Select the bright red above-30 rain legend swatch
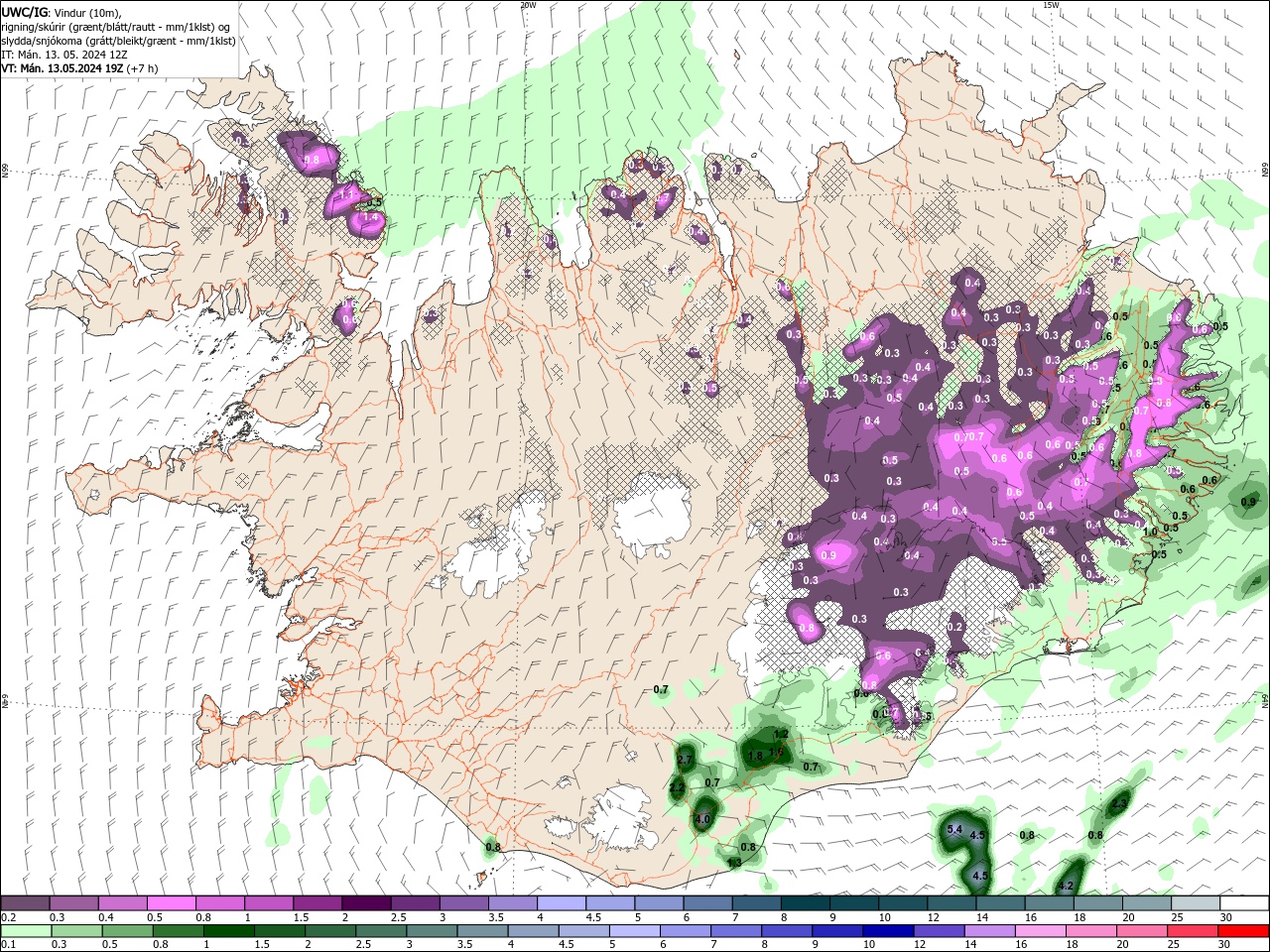 (x=1243, y=931)
